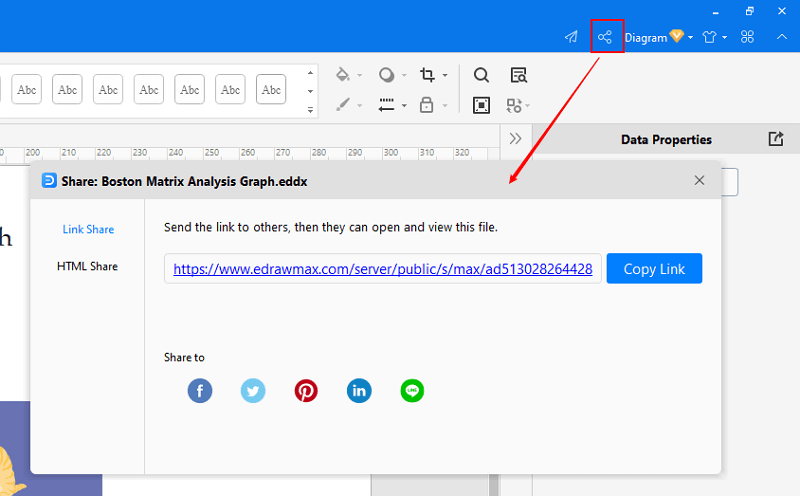This screenshot has height=496, width=800.
Task: Collapse the right panel with double chevron
Action: [x=515, y=138]
